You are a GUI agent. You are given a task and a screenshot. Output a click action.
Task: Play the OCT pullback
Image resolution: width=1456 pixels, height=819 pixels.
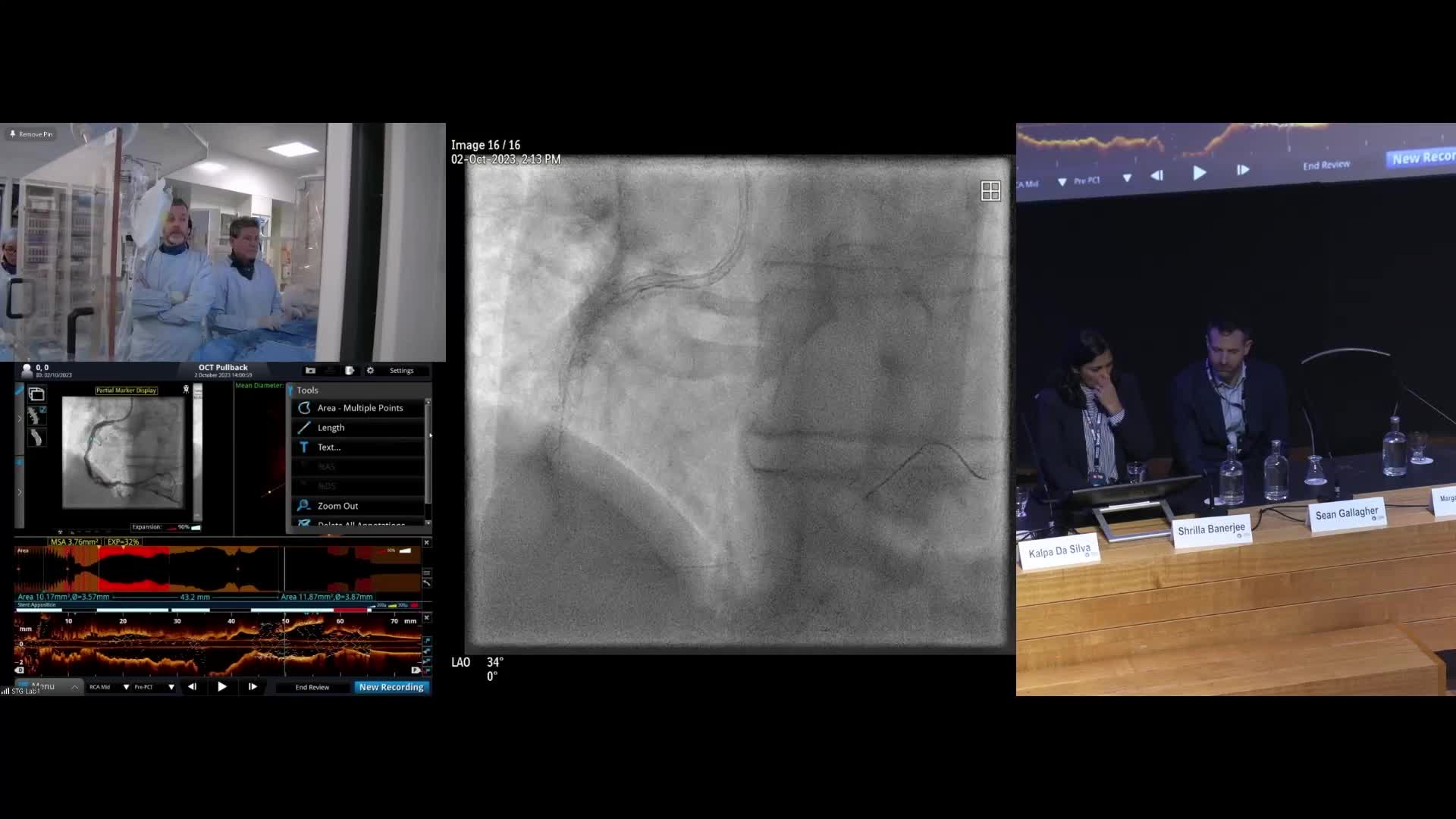tap(222, 687)
